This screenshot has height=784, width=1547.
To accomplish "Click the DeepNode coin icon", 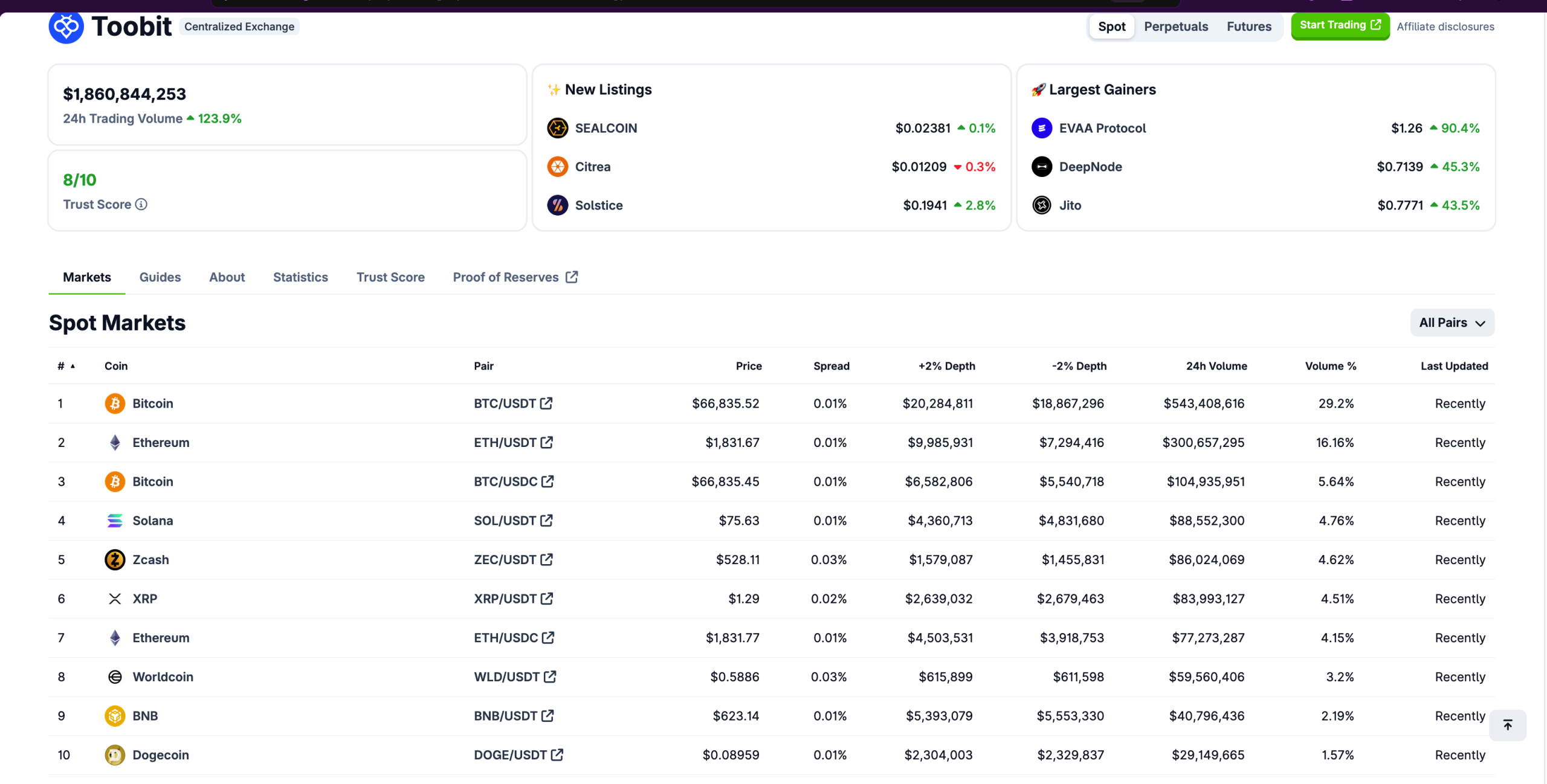I will point(1042,167).
